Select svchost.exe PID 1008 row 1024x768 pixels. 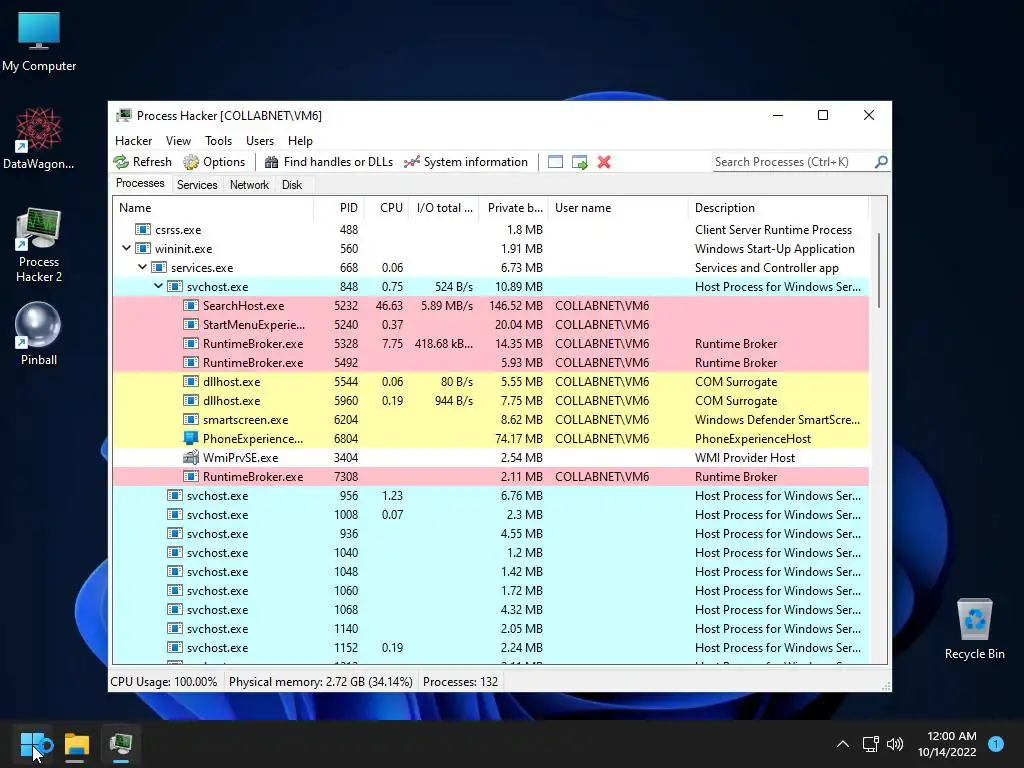pos(490,515)
